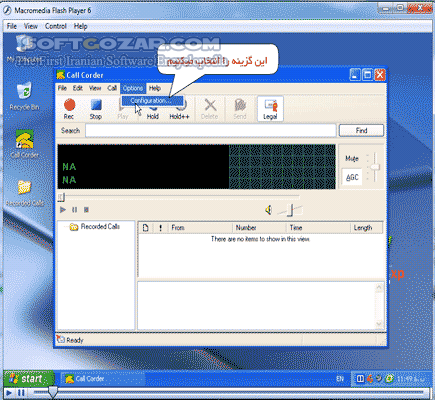This screenshot has width=435, height=400.
Task: Click the video play button at bottom
Action: coord(9,393)
